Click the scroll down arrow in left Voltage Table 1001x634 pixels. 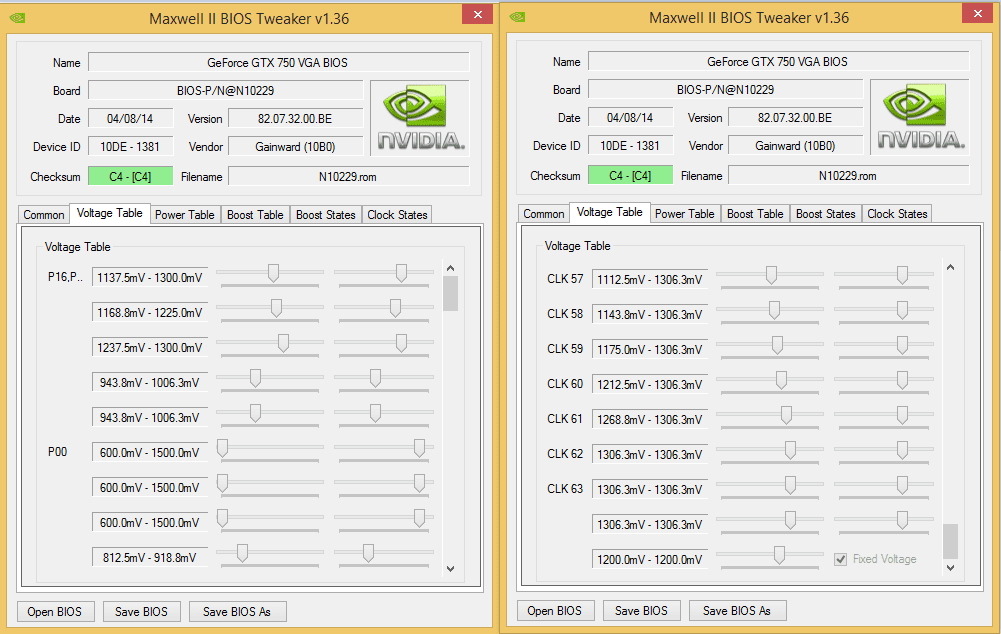(x=451, y=568)
